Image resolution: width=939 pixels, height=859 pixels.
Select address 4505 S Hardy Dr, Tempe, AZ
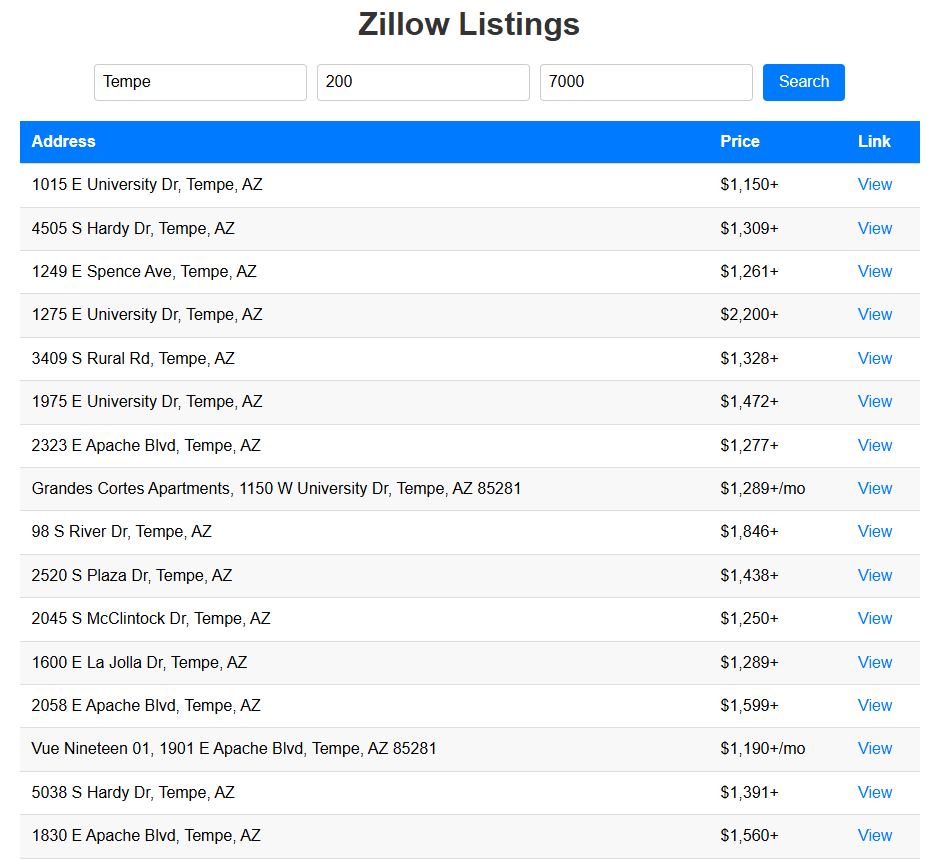point(133,228)
